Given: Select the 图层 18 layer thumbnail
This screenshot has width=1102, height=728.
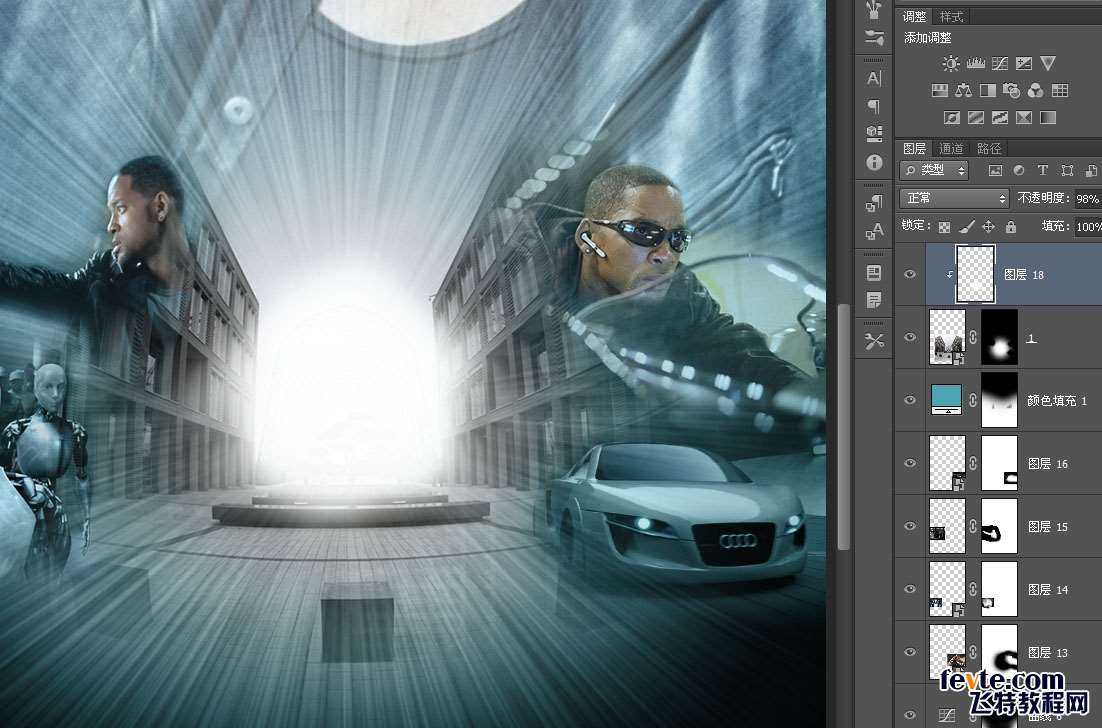Looking at the screenshot, I should [x=975, y=274].
